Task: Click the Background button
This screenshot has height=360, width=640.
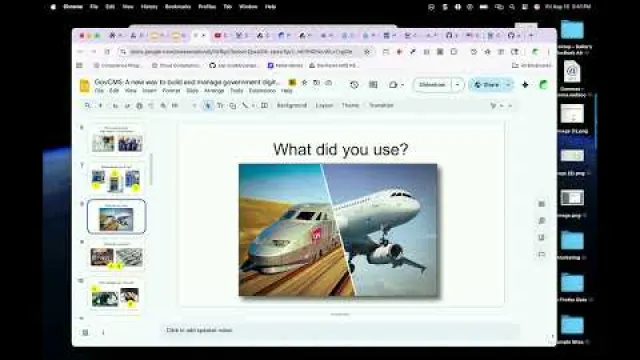Action: (x=291, y=105)
